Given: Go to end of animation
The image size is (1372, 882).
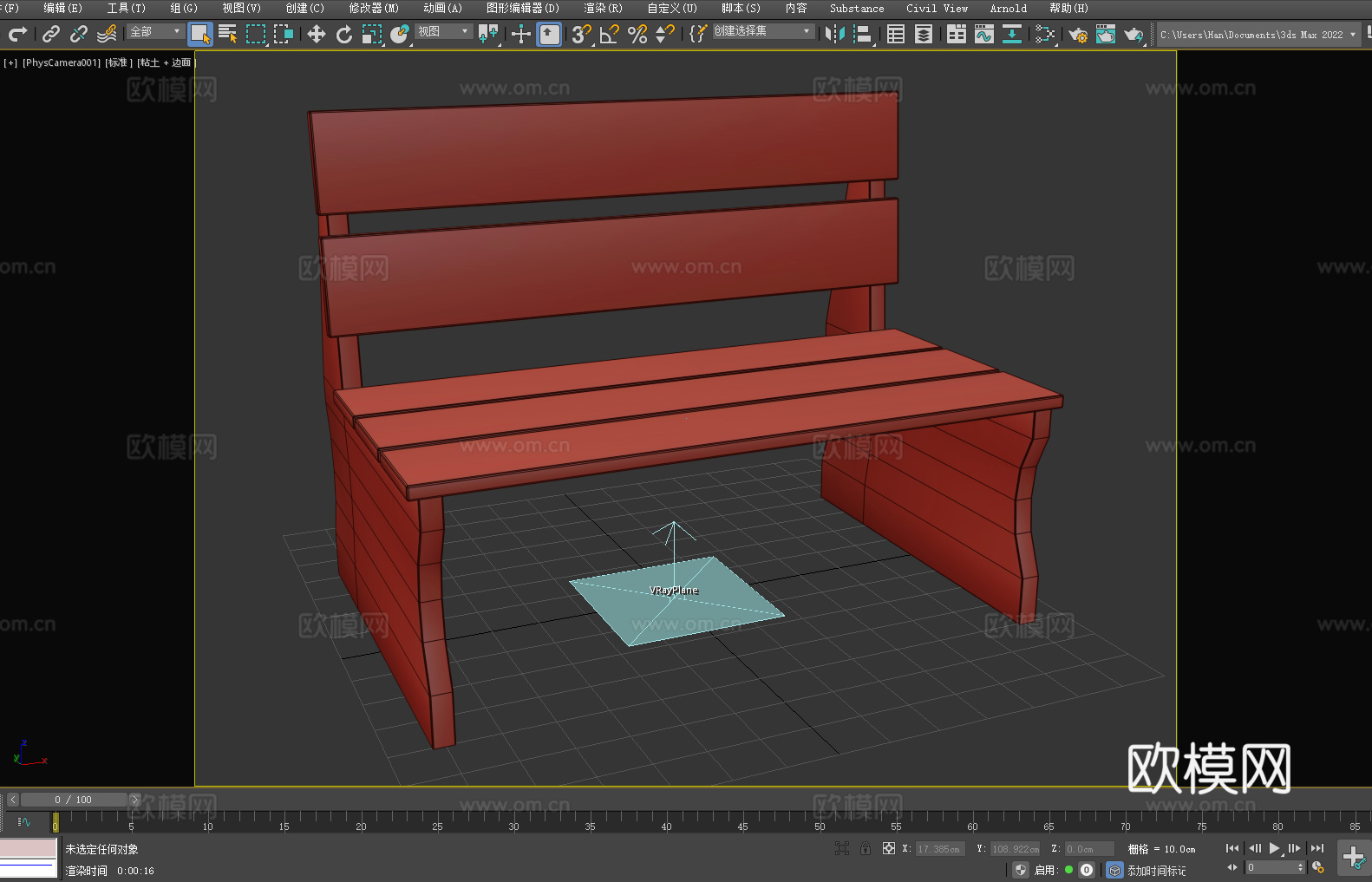Looking at the screenshot, I should [1317, 848].
